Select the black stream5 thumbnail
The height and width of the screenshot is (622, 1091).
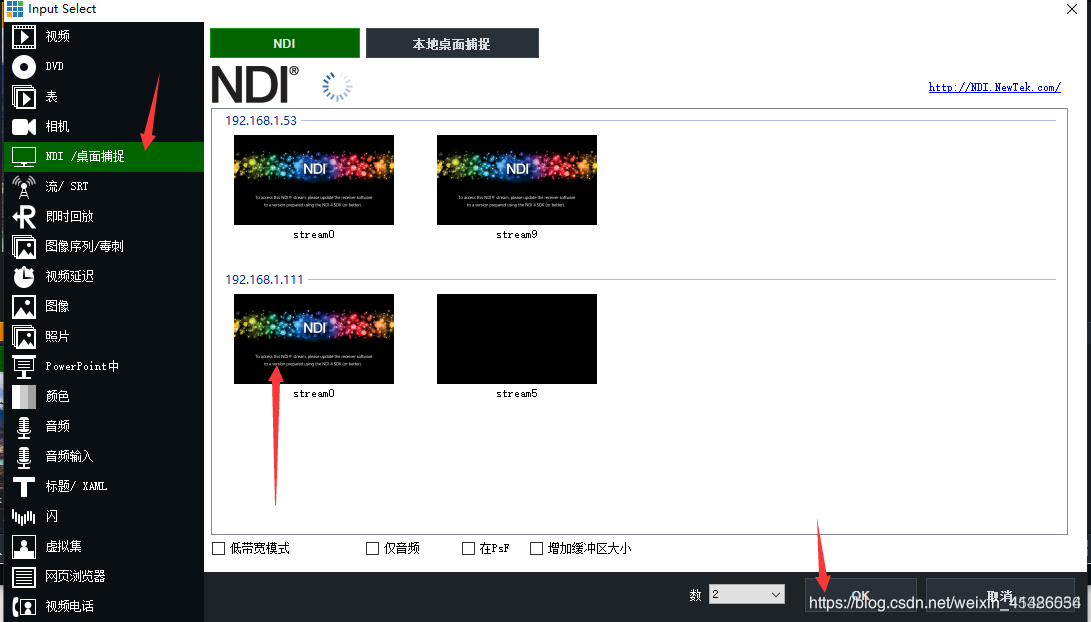click(x=517, y=339)
